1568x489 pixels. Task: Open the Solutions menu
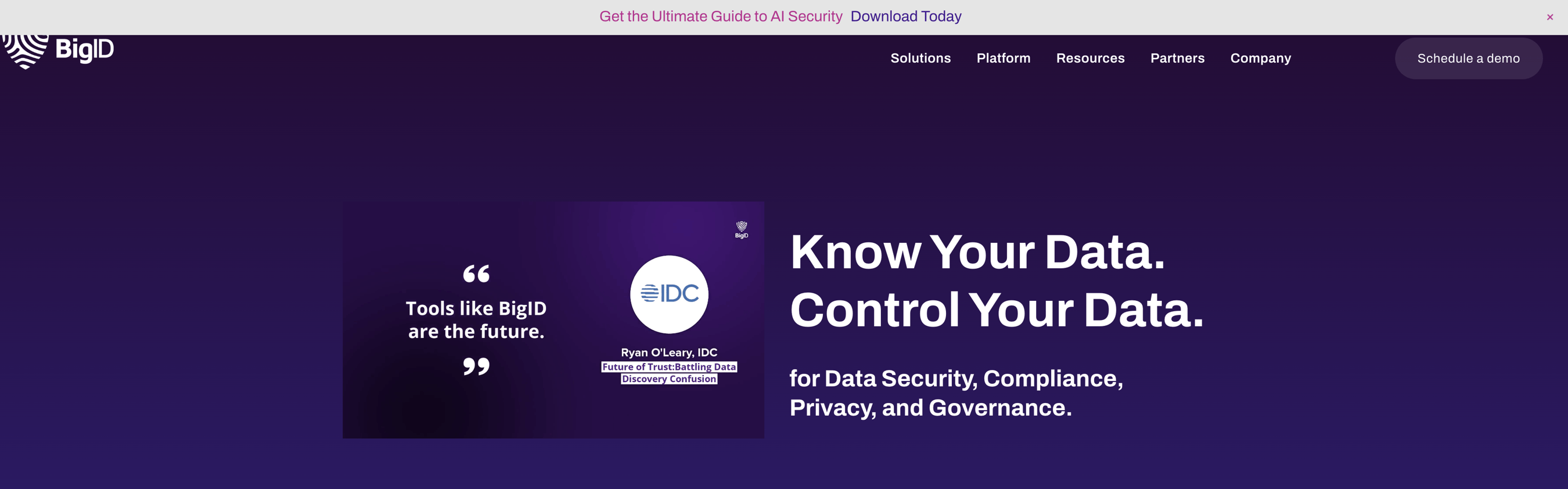tap(920, 59)
